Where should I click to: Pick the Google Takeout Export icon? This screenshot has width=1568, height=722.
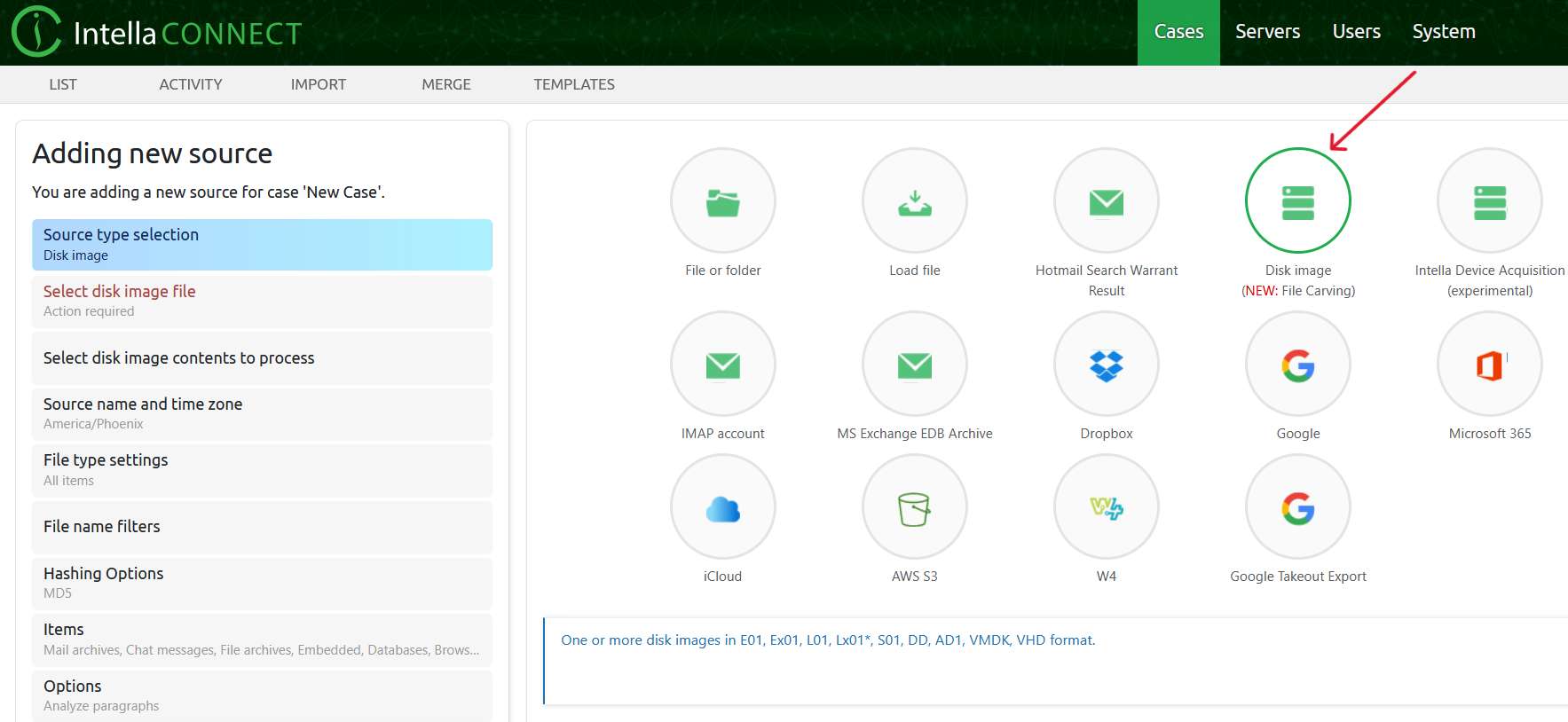pos(1297,507)
